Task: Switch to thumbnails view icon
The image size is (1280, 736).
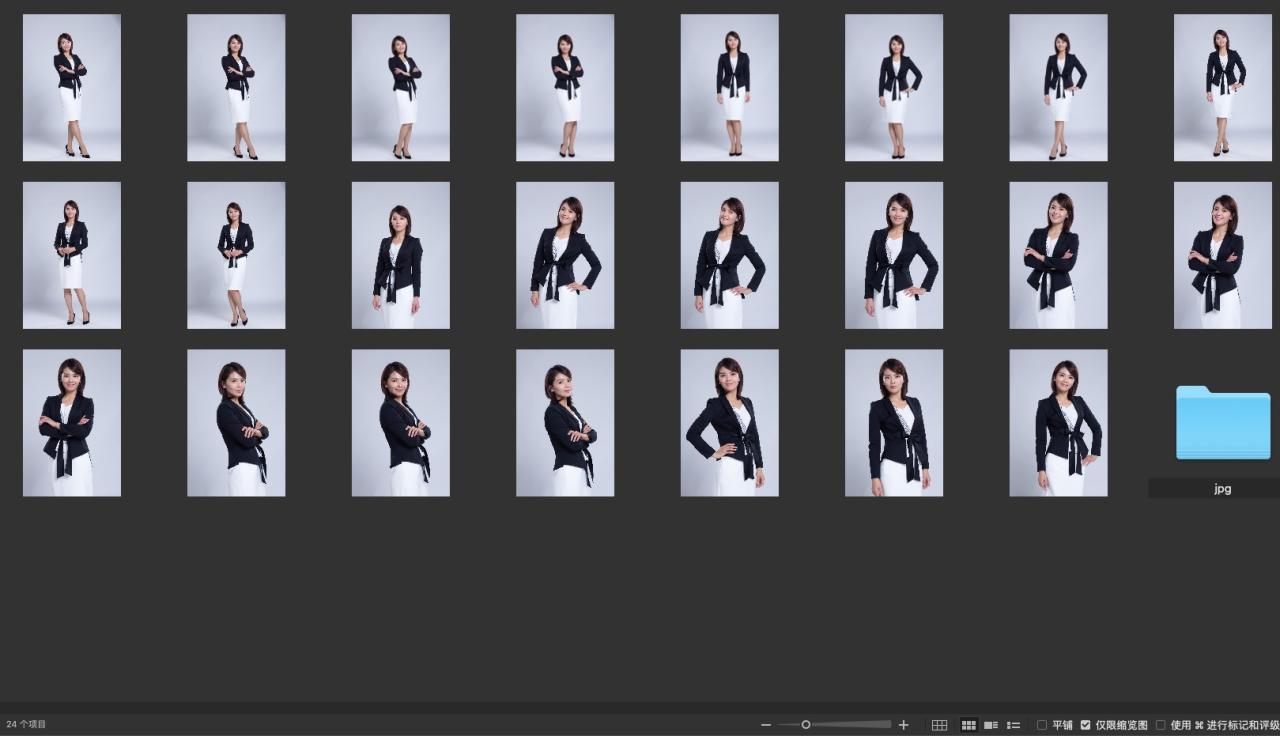Action: (x=968, y=725)
